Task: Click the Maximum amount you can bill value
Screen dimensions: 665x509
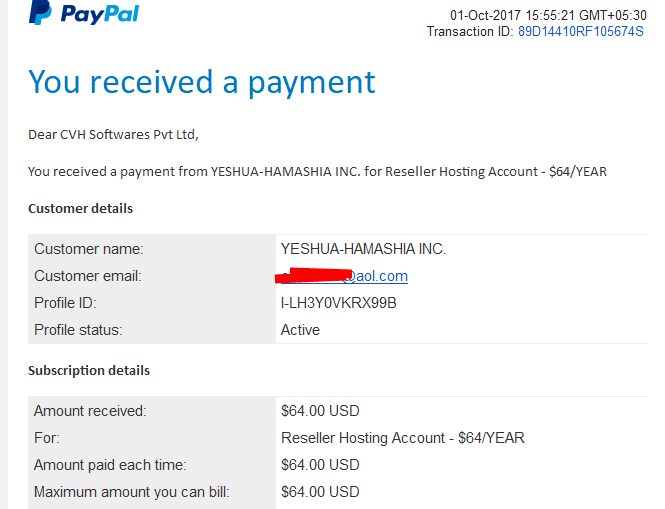Action: (x=320, y=492)
